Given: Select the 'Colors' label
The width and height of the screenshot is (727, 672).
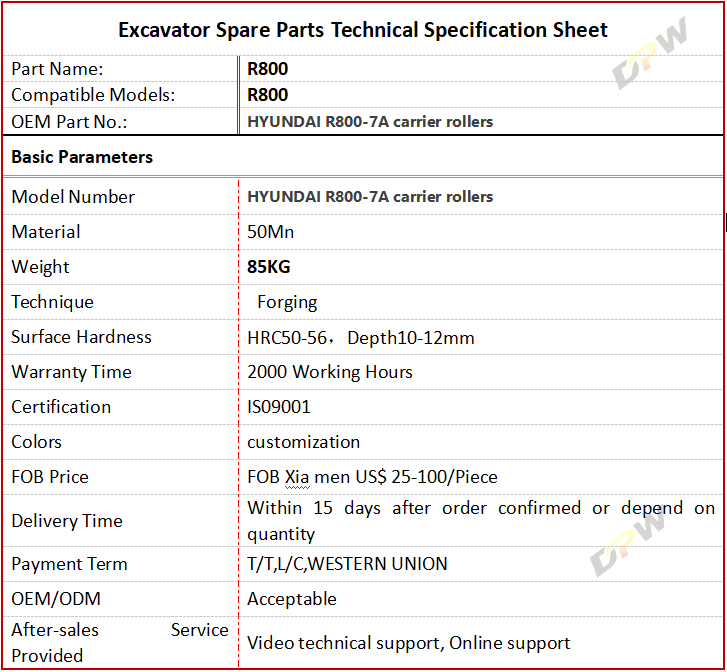Looking at the screenshot, I should point(36,442).
